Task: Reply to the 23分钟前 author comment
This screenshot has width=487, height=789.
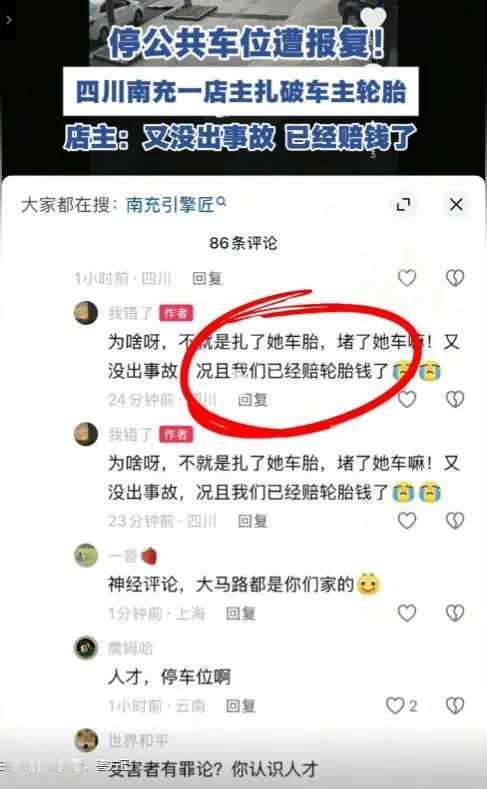Action: tap(253, 521)
